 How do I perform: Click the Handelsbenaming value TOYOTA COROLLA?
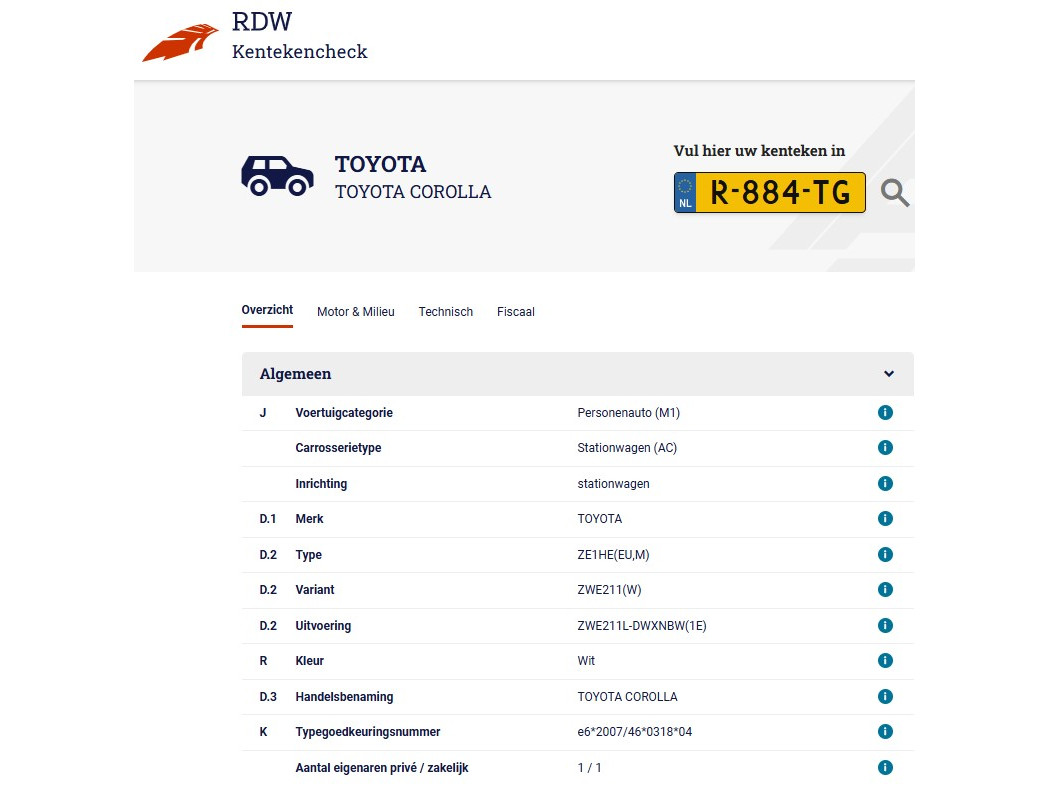tap(627, 696)
